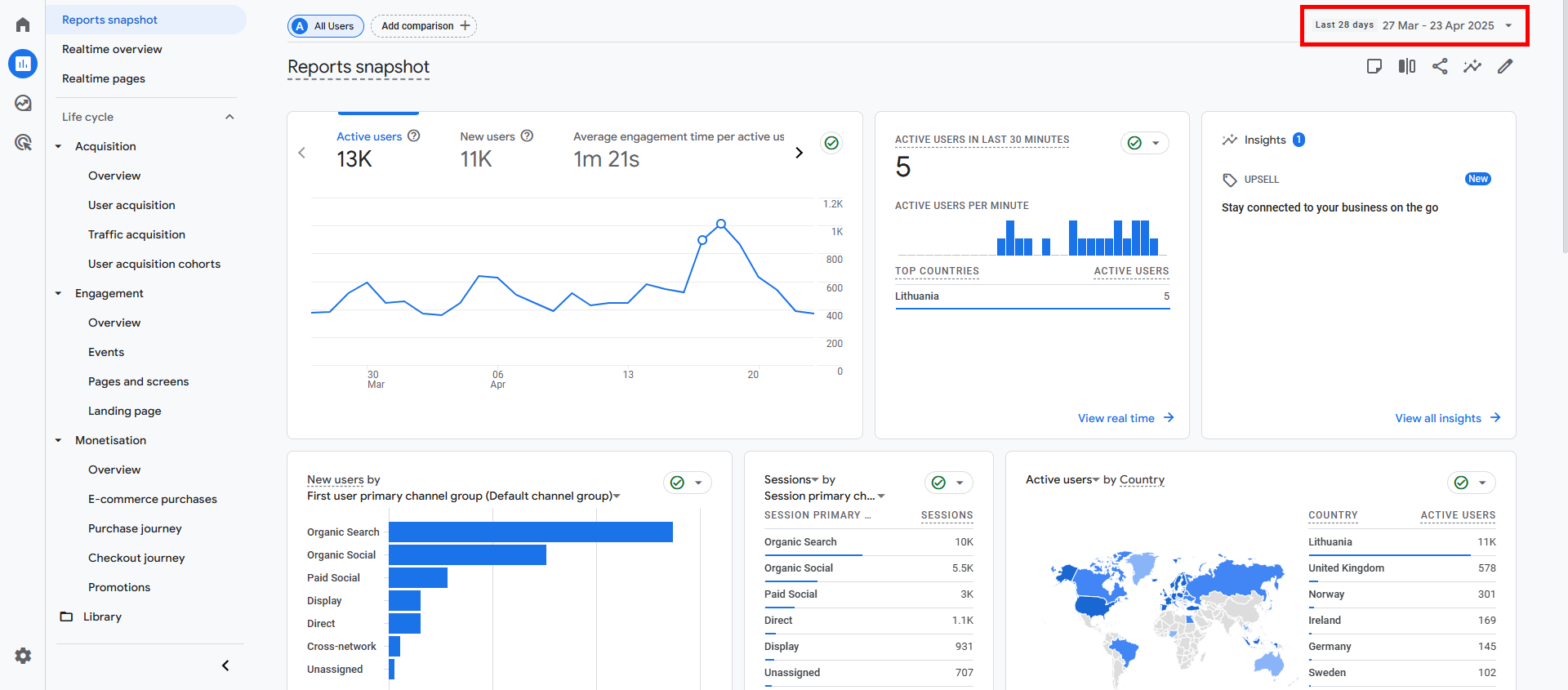Click the Share this report icon
Viewport: 1568px width, 690px height.
pos(1440,66)
